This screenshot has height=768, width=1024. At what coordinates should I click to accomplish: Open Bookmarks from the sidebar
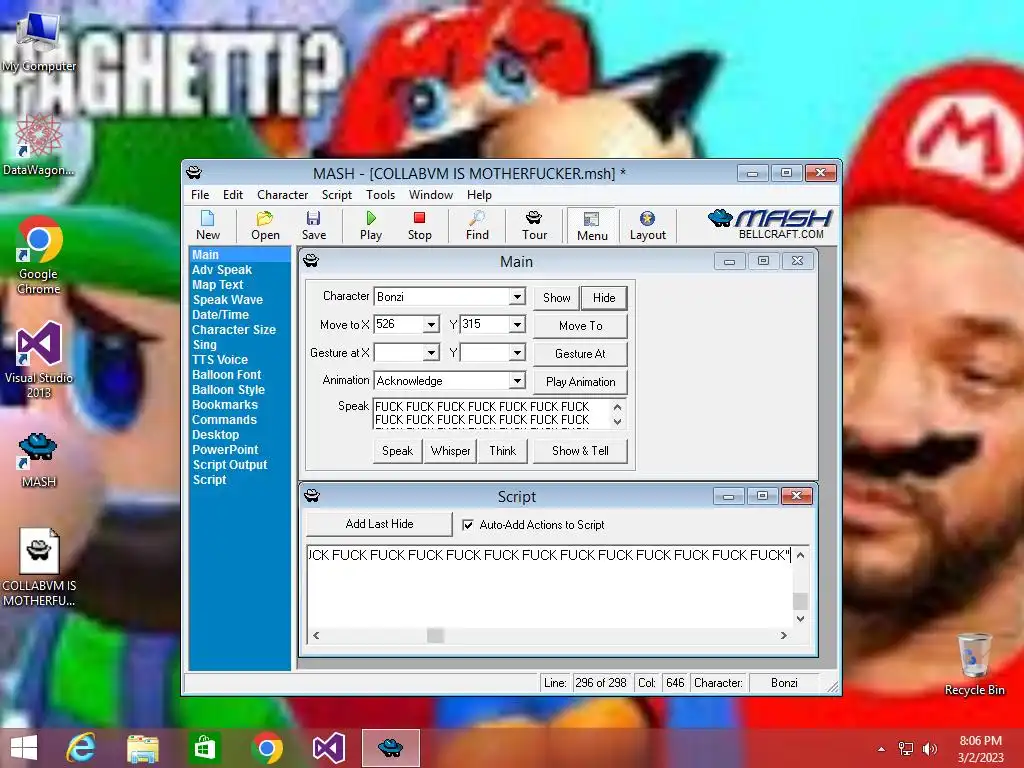[225, 405]
